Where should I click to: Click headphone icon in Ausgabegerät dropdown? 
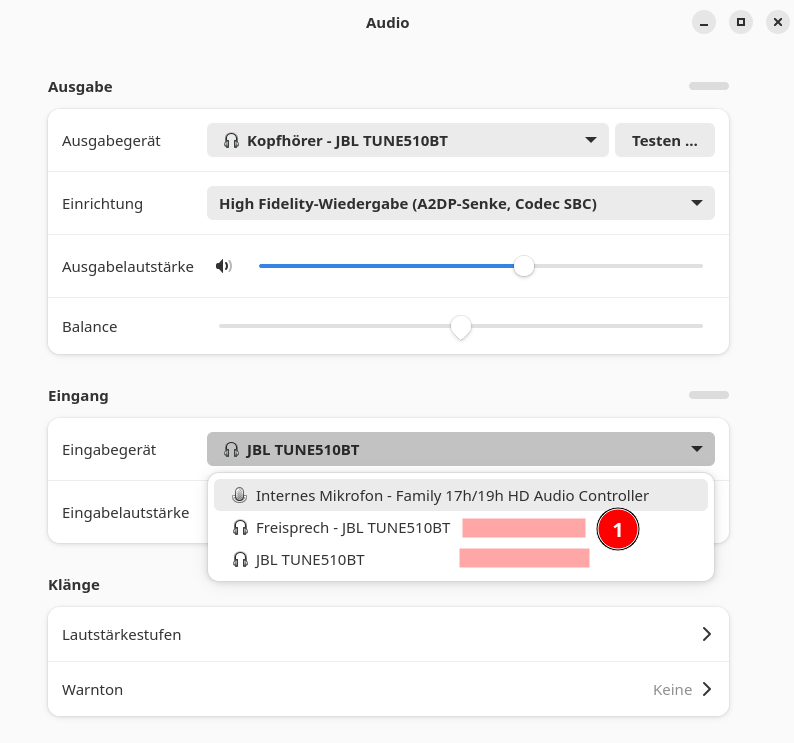(231, 140)
